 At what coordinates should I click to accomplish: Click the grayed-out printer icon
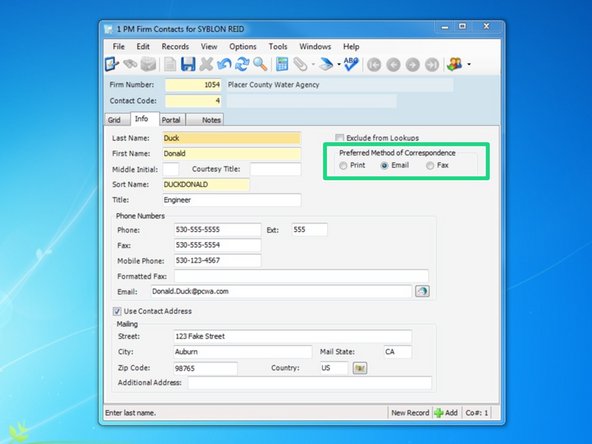point(148,64)
